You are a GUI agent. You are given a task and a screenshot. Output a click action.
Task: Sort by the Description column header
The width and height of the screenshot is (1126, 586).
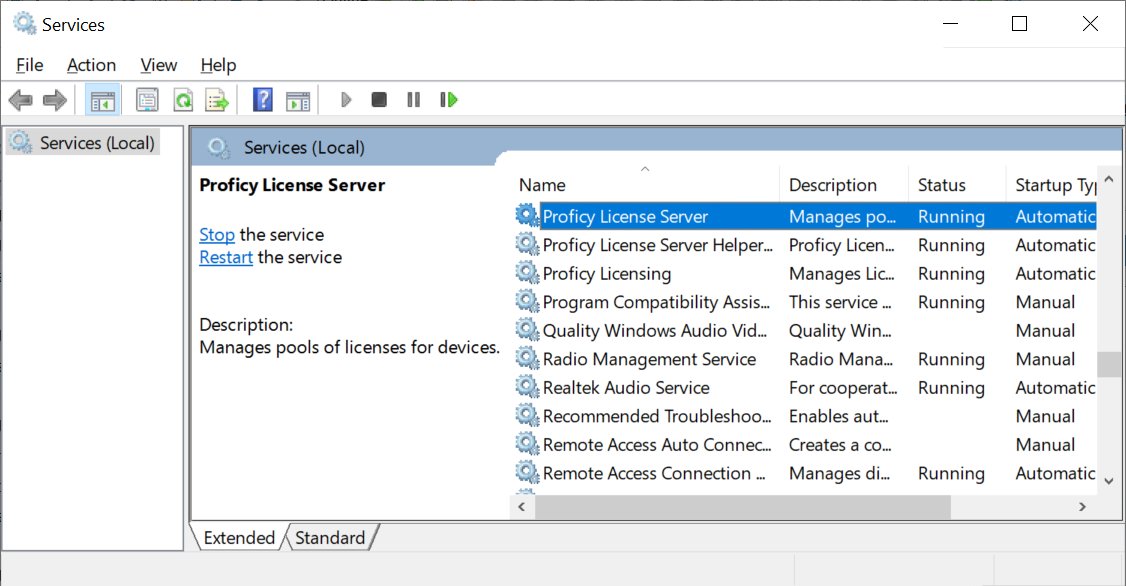[x=844, y=185]
